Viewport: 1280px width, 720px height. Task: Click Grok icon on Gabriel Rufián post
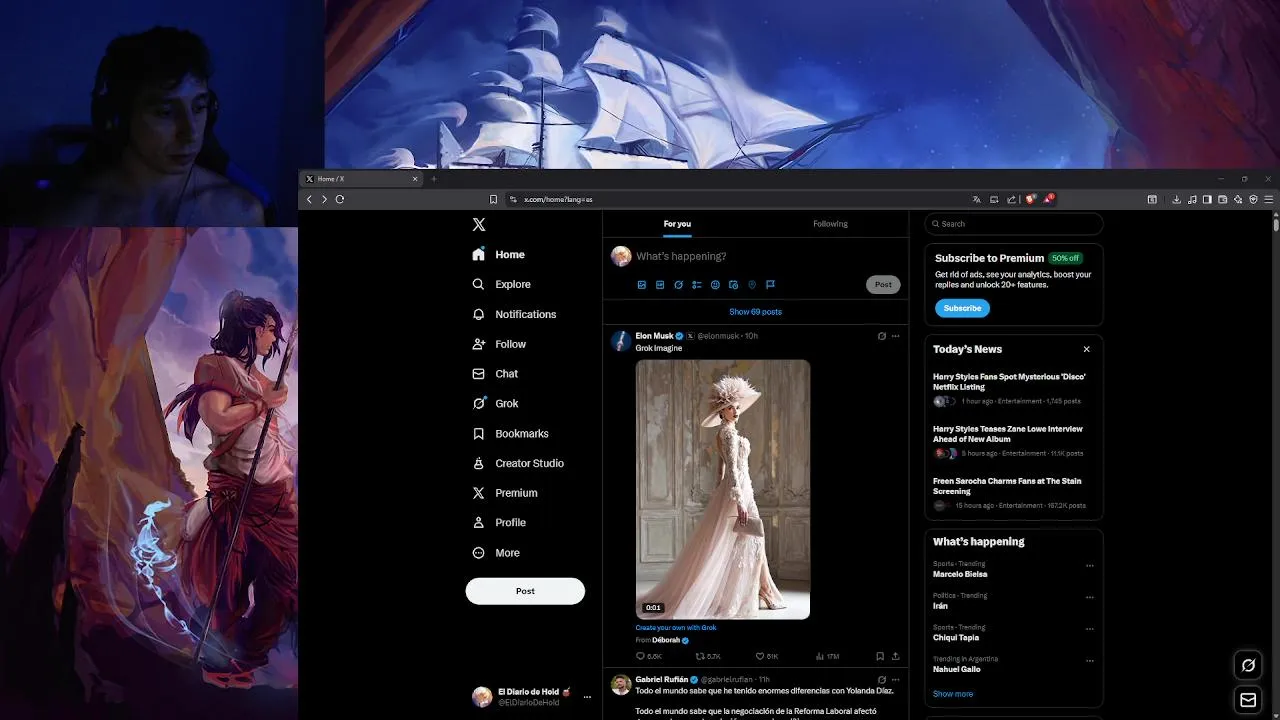[x=881, y=680]
